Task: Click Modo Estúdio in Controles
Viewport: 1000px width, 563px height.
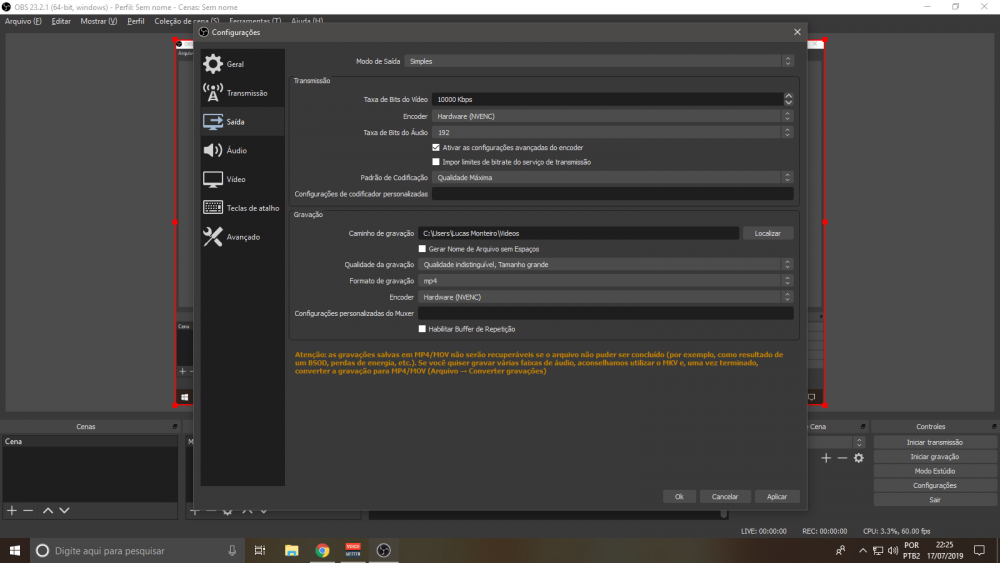Action: click(934, 471)
